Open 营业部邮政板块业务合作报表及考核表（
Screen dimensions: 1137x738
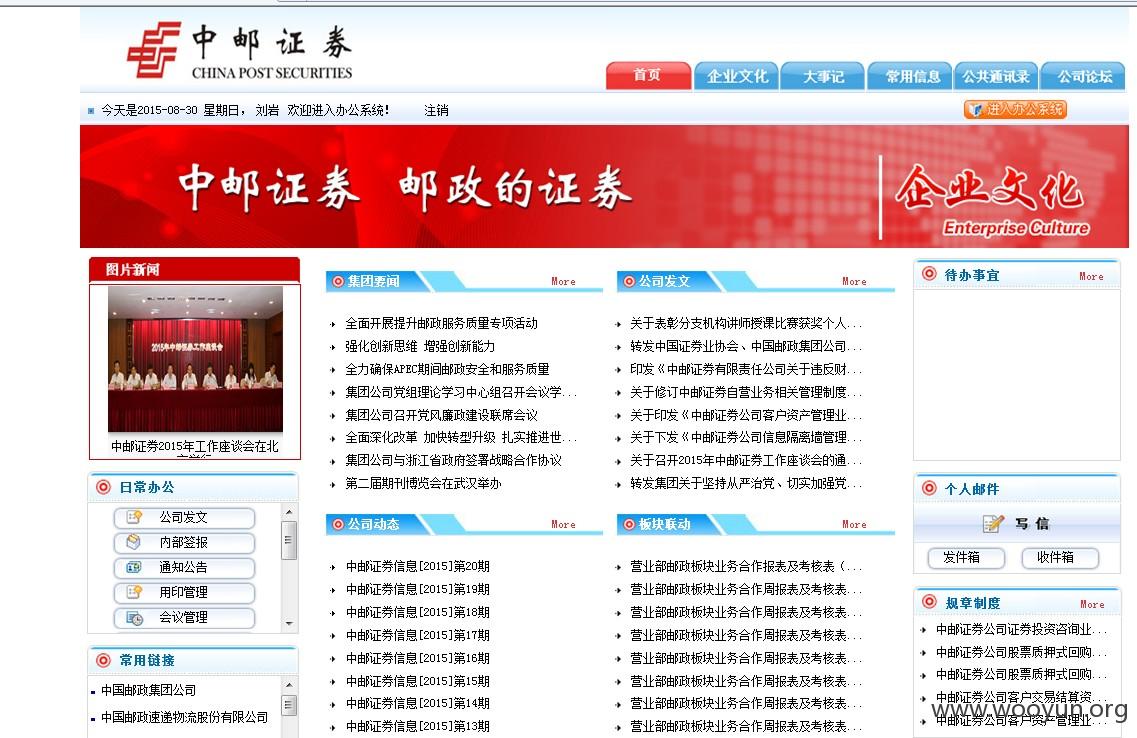coord(745,566)
